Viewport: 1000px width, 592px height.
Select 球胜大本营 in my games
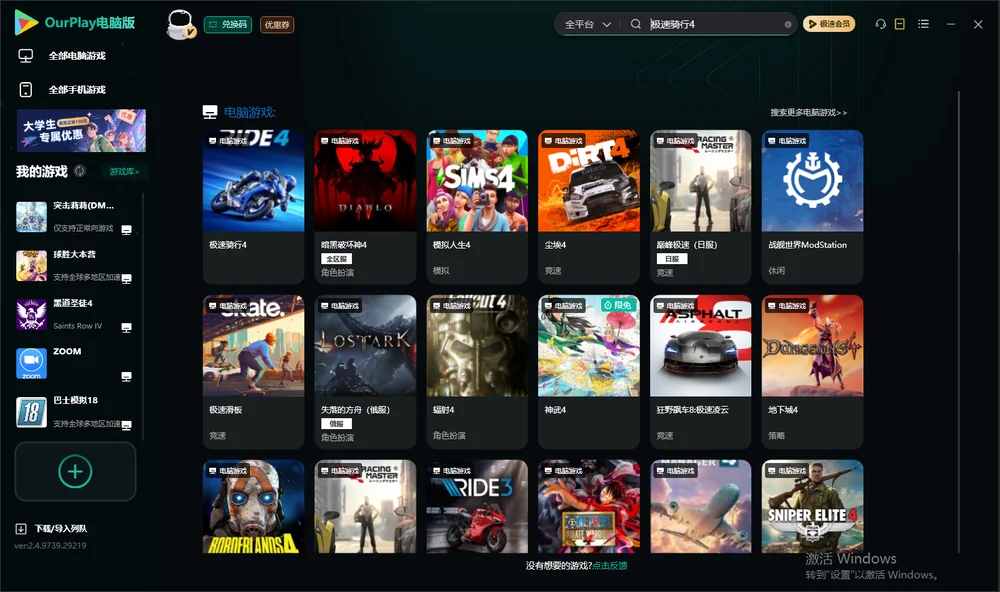pyautogui.click(x=74, y=265)
